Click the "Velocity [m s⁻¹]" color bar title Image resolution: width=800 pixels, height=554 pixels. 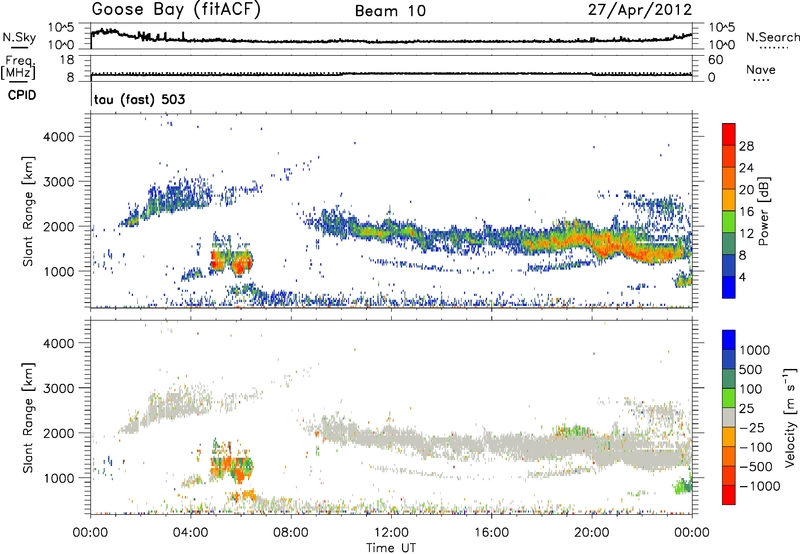pyautogui.click(x=790, y=417)
